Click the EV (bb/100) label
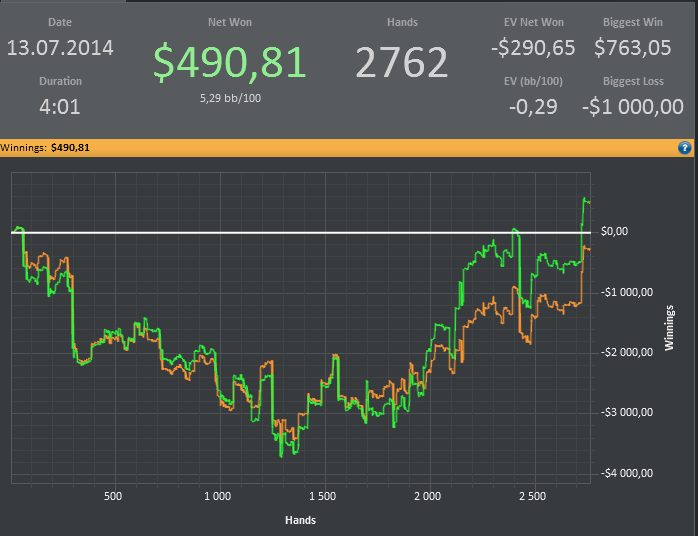 pyautogui.click(x=533, y=81)
